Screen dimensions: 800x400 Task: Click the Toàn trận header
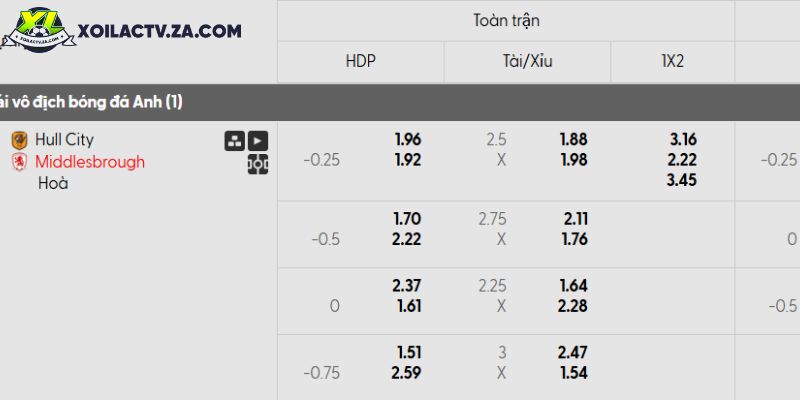[506, 21]
